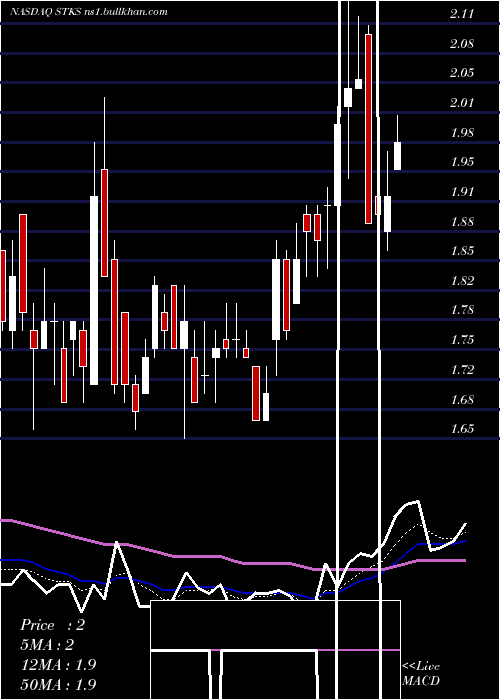Click the tallest red candlestick near 2.08

(x=368, y=129)
